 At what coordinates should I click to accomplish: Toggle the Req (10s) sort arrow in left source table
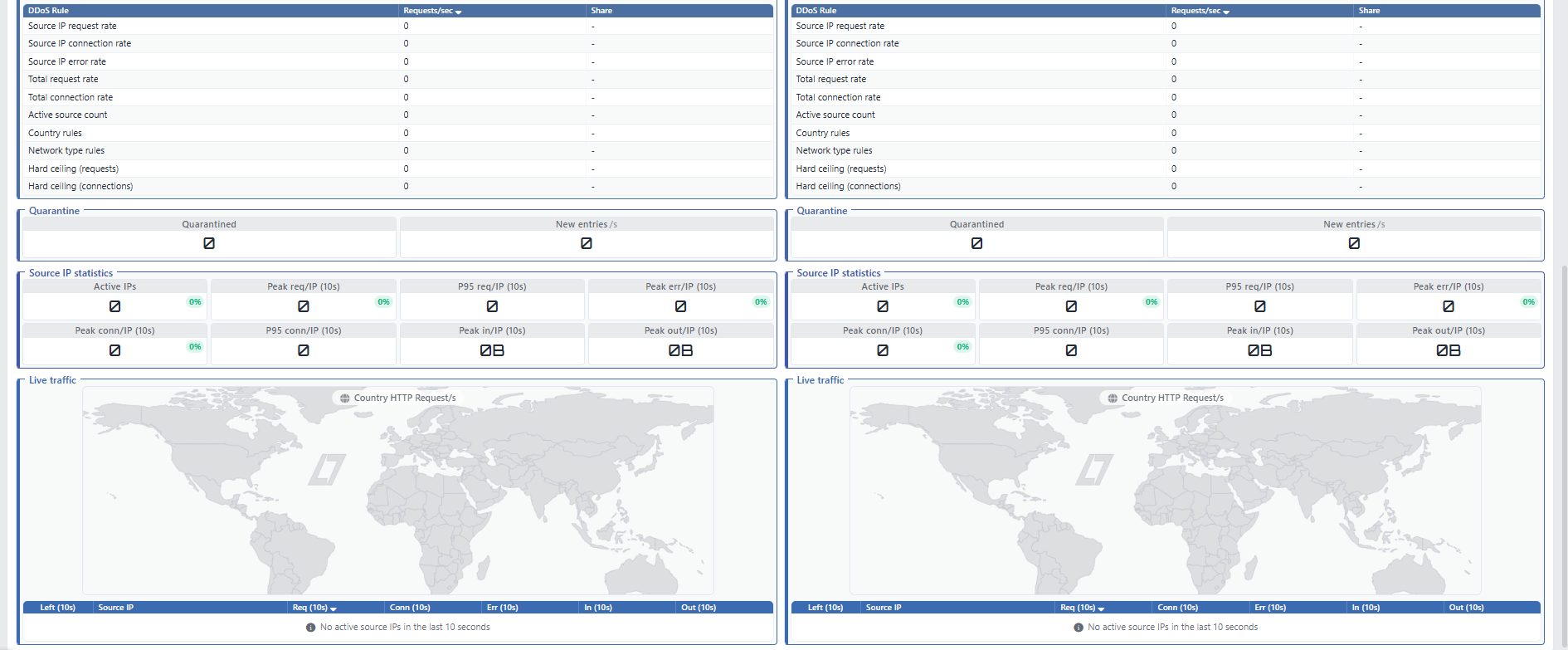[334, 608]
